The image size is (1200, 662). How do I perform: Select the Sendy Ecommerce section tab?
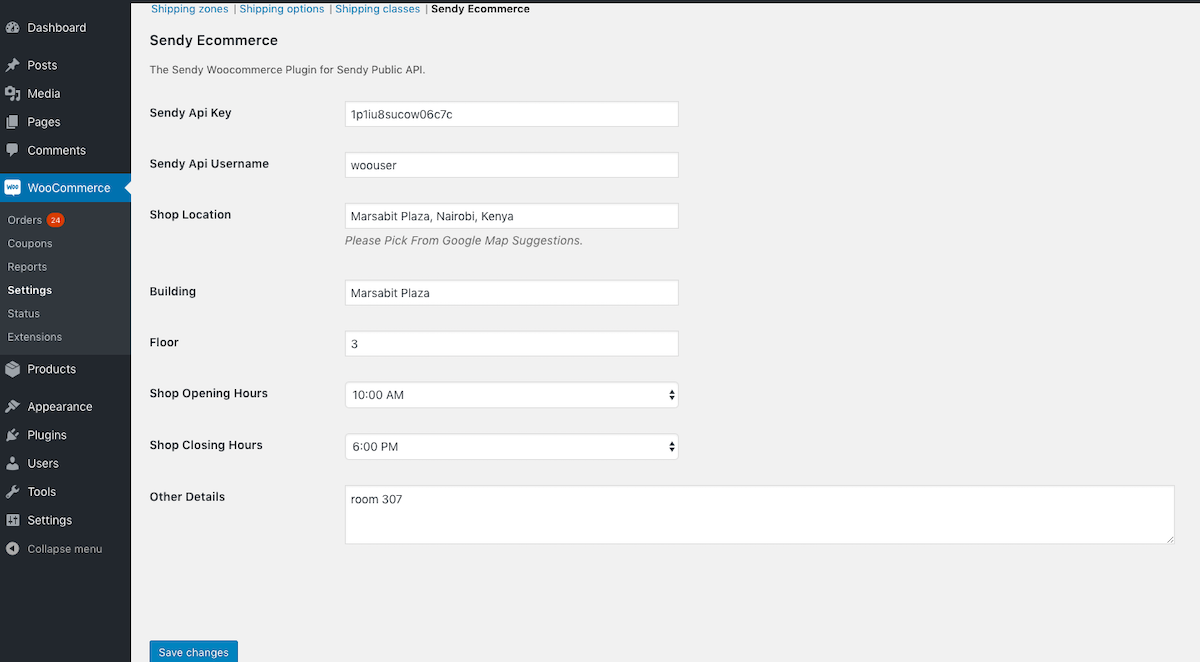pyautogui.click(x=481, y=9)
